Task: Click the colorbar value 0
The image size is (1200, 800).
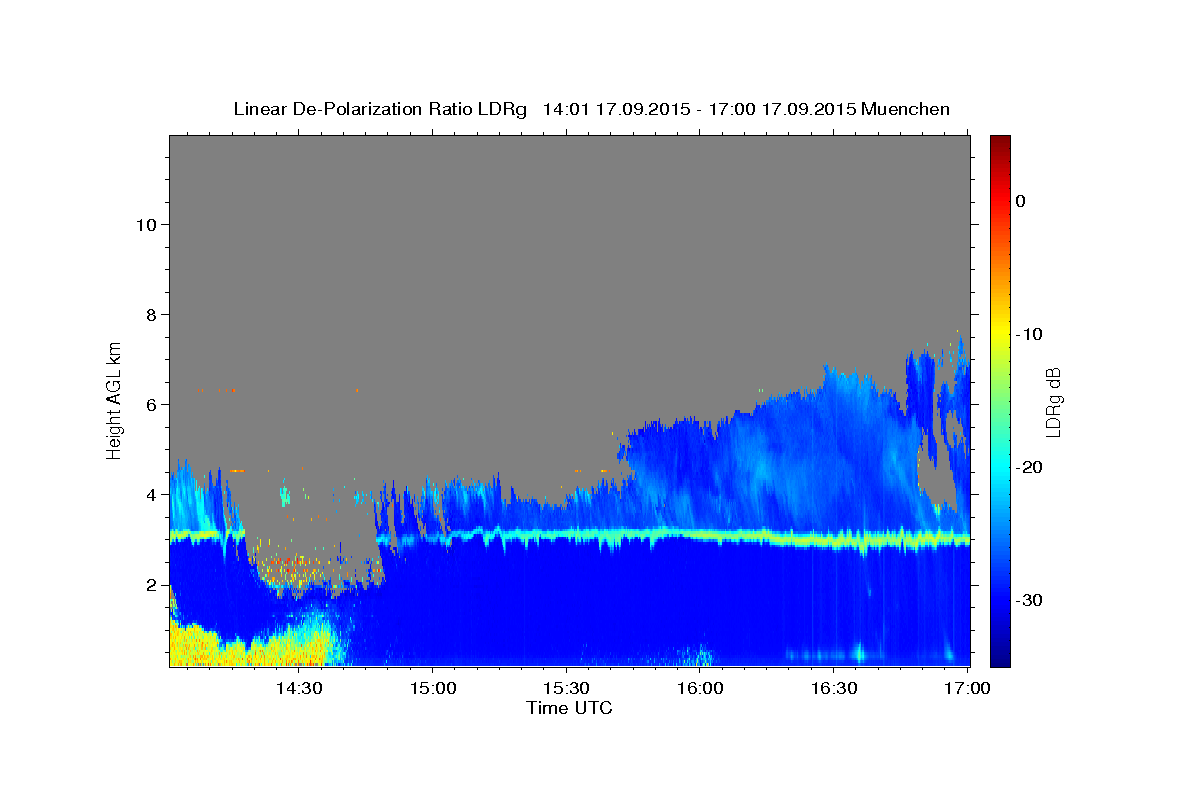Action: pyautogui.click(x=1020, y=201)
